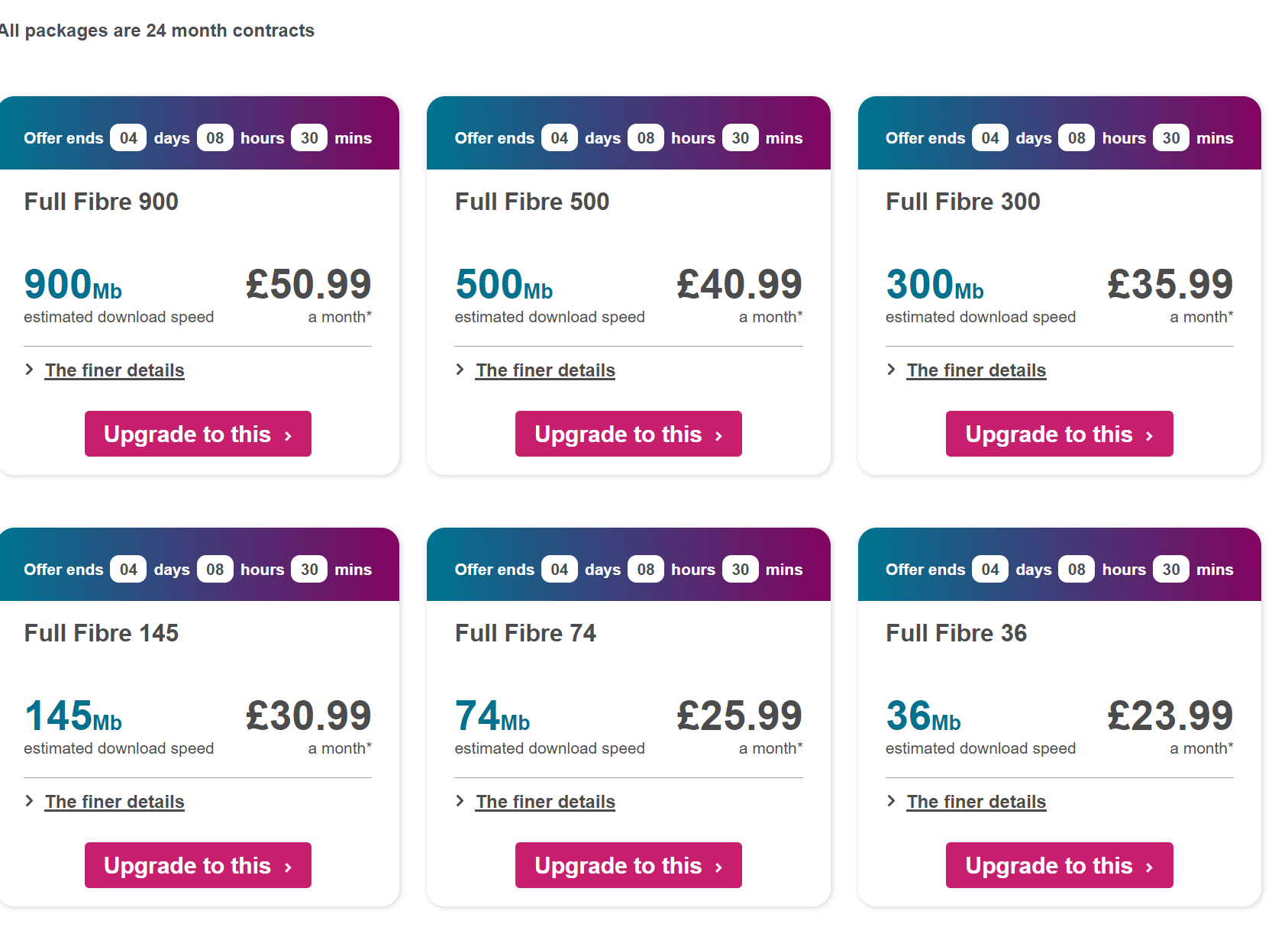Click Upgrade to this for Full Fibre 900

pyautogui.click(x=197, y=434)
